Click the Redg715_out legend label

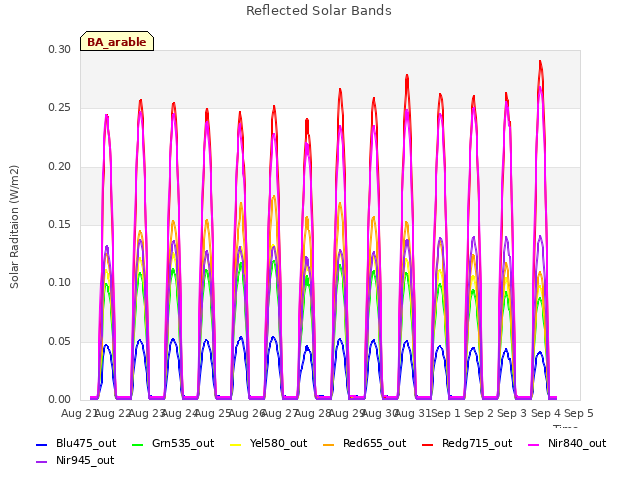tap(477, 443)
